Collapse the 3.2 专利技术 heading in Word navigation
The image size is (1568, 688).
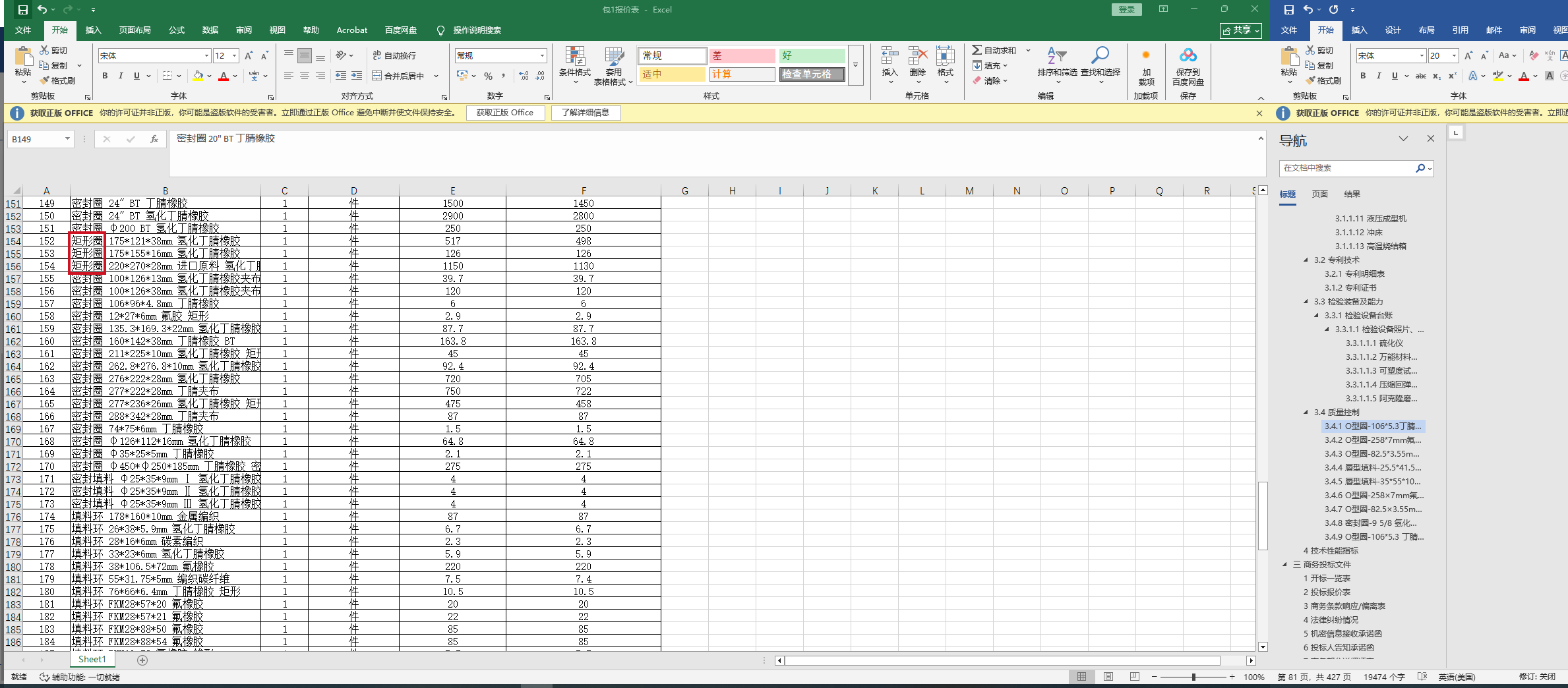point(1306,260)
